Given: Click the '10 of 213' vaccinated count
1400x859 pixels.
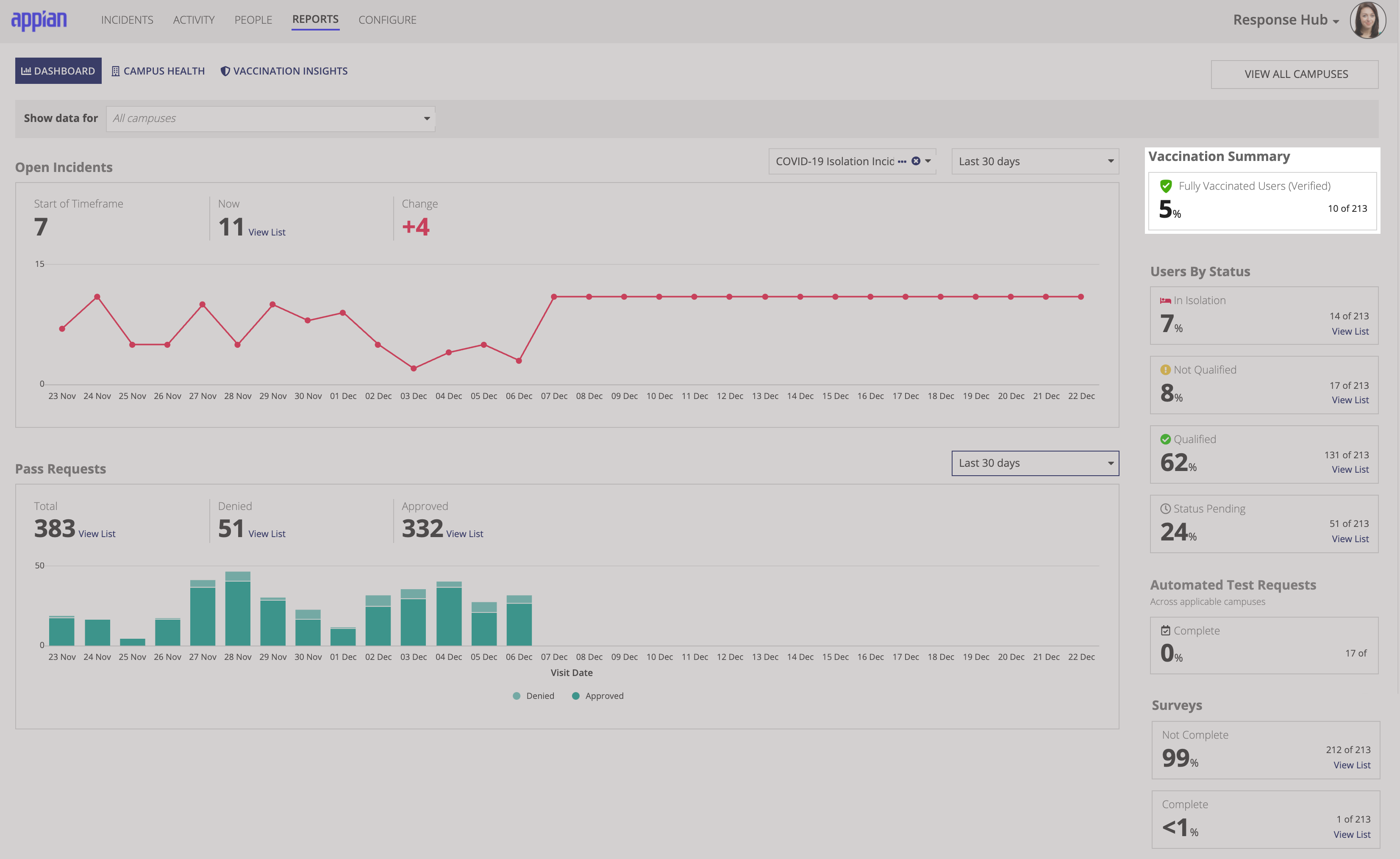Looking at the screenshot, I should click(1347, 208).
